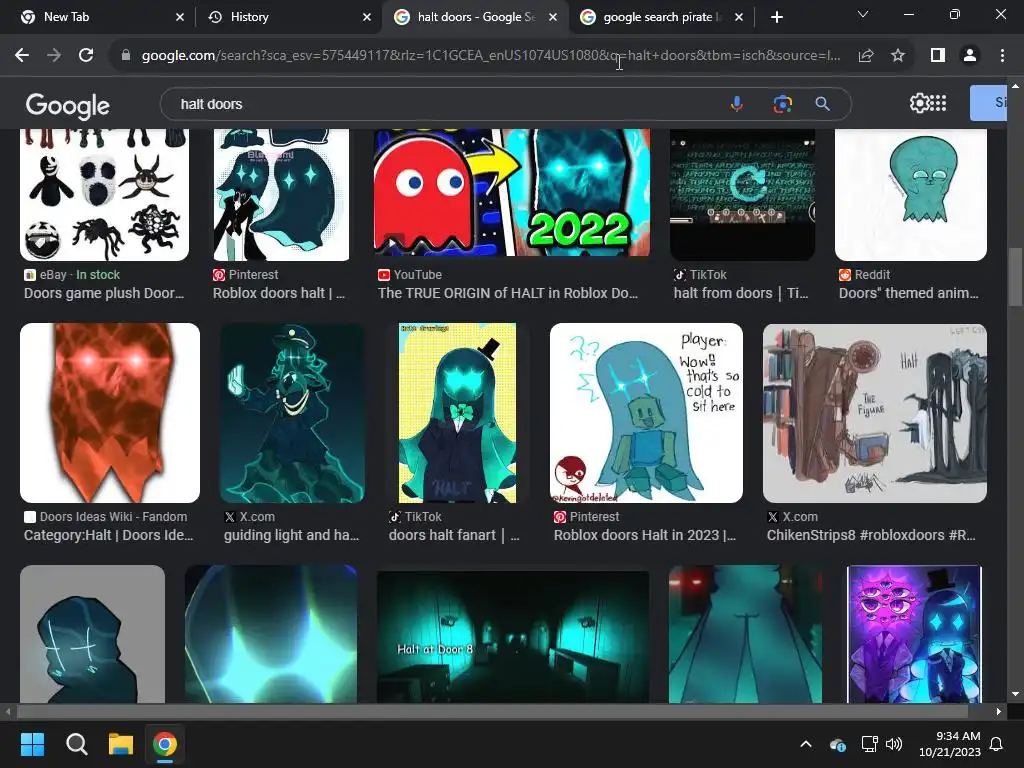Screen dimensions: 1024x768
Task: Open The TRUE ORIGIN of HALT link
Action: coord(507,293)
